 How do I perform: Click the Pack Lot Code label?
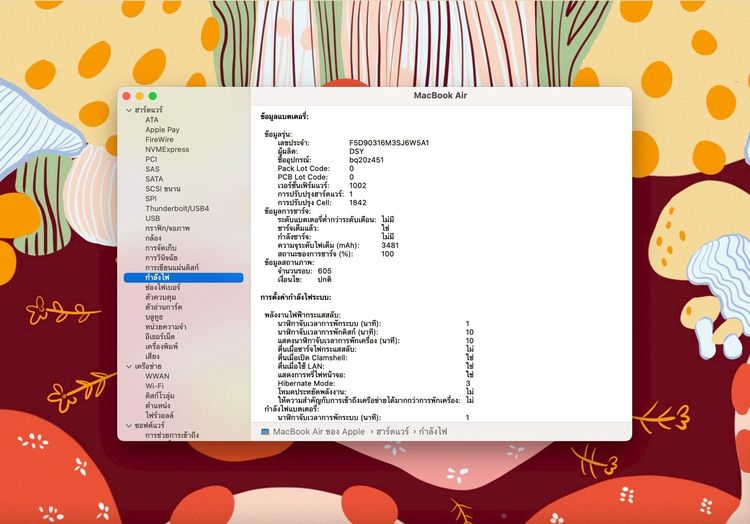click(303, 168)
